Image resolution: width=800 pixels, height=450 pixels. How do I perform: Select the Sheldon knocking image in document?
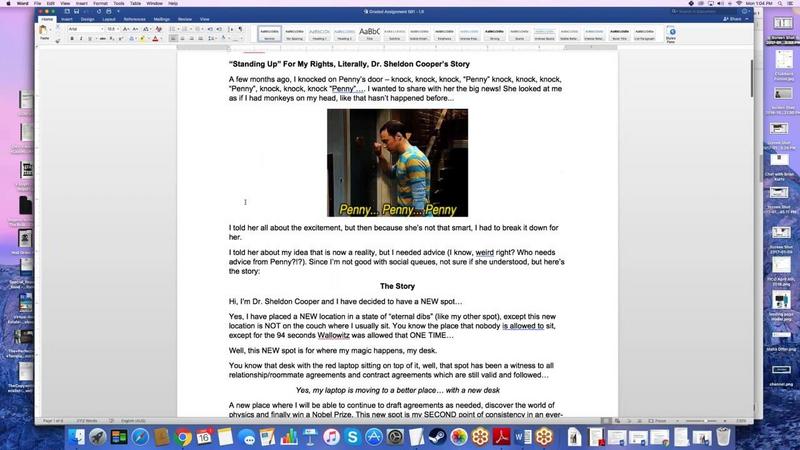tap(397, 163)
